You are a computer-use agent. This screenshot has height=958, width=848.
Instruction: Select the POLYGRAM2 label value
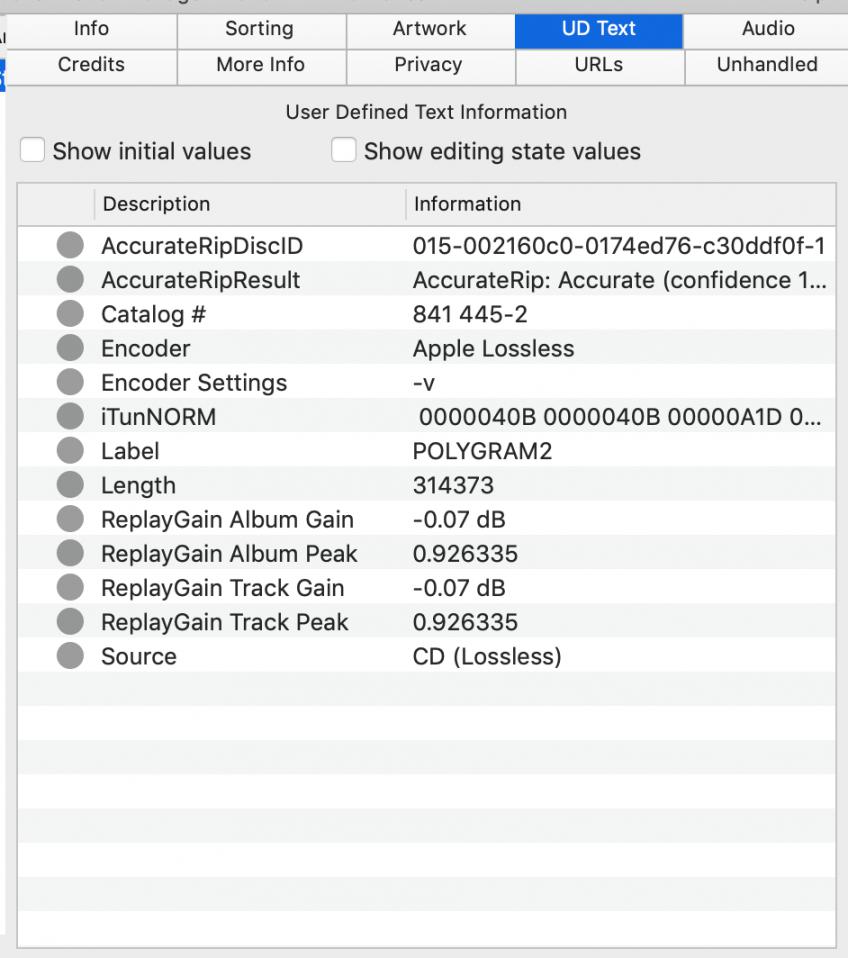coord(482,452)
